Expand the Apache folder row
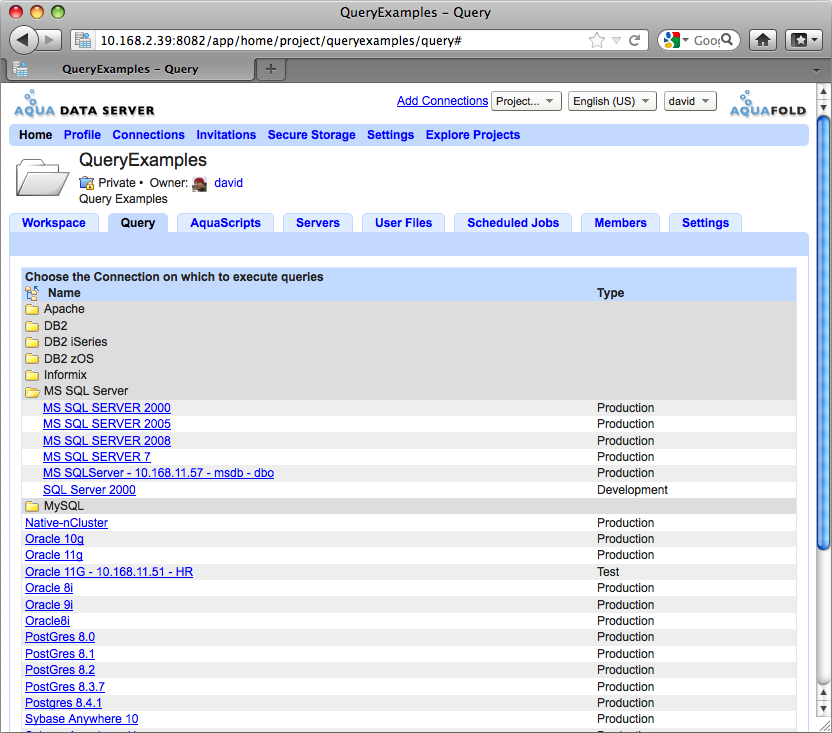Screen dimensions: 832x733 click(x=409, y=309)
